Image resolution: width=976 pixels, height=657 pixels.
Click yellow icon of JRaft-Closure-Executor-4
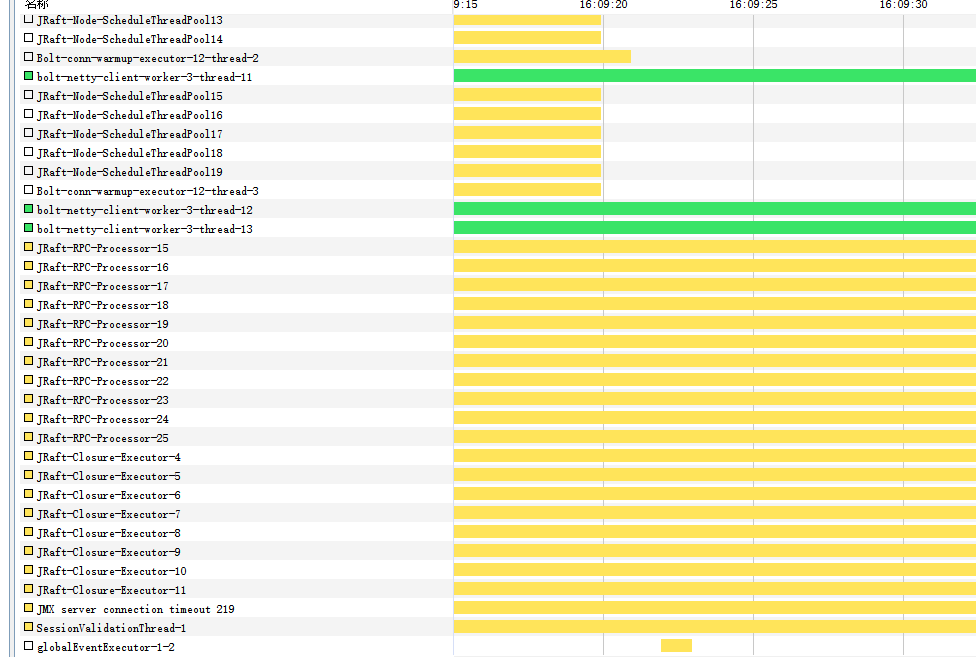click(28, 456)
